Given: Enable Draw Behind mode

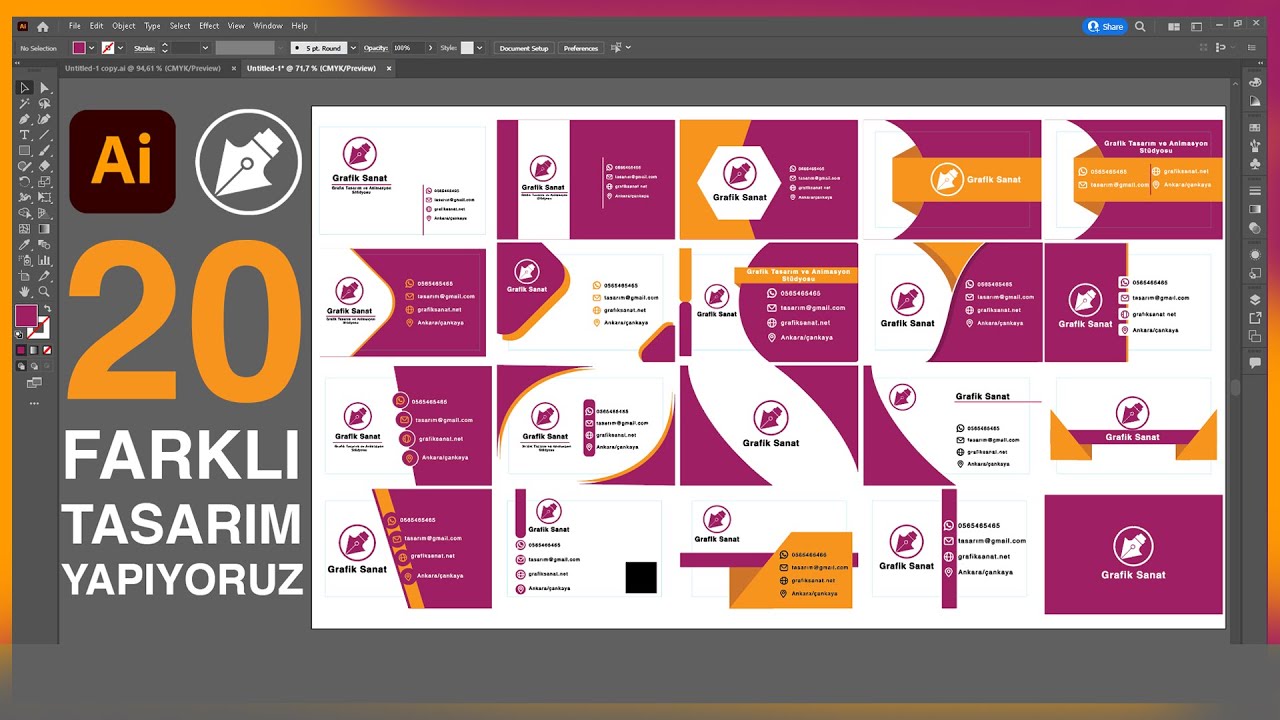Looking at the screenshot, I should [x=33, y=366].
